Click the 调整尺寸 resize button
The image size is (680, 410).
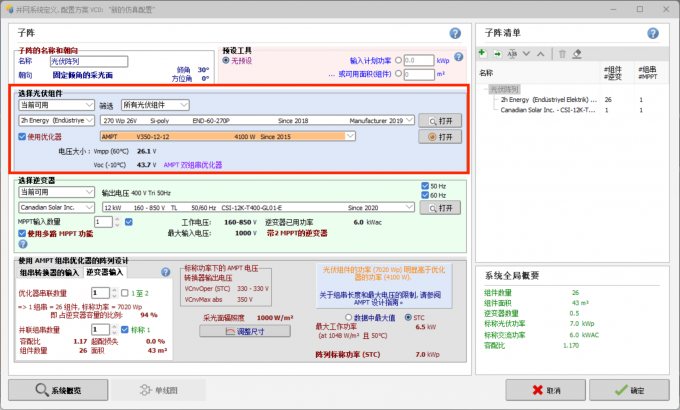(x=245, y=331)
